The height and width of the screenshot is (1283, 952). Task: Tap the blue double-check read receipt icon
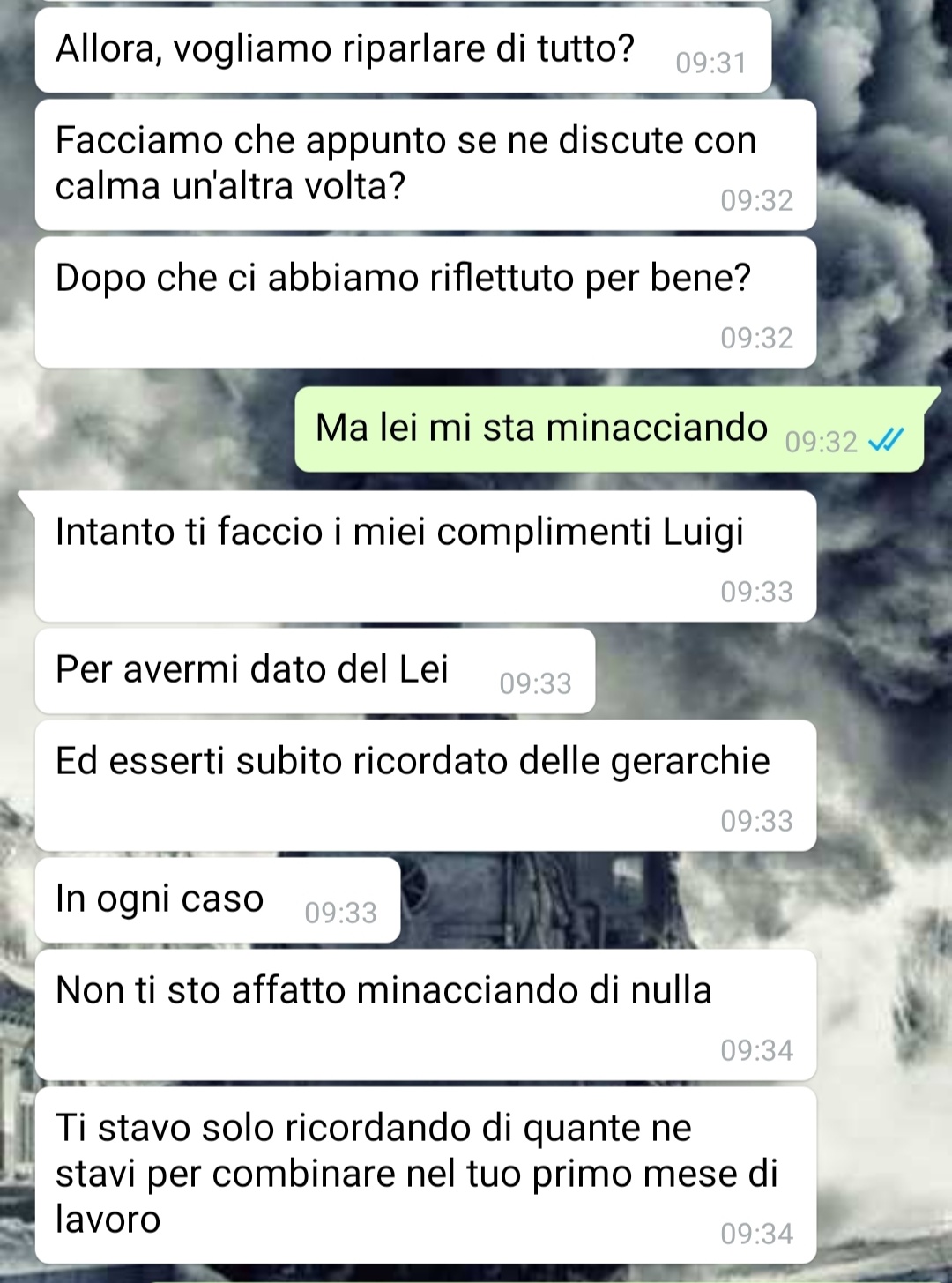click(x=886, y=440)
